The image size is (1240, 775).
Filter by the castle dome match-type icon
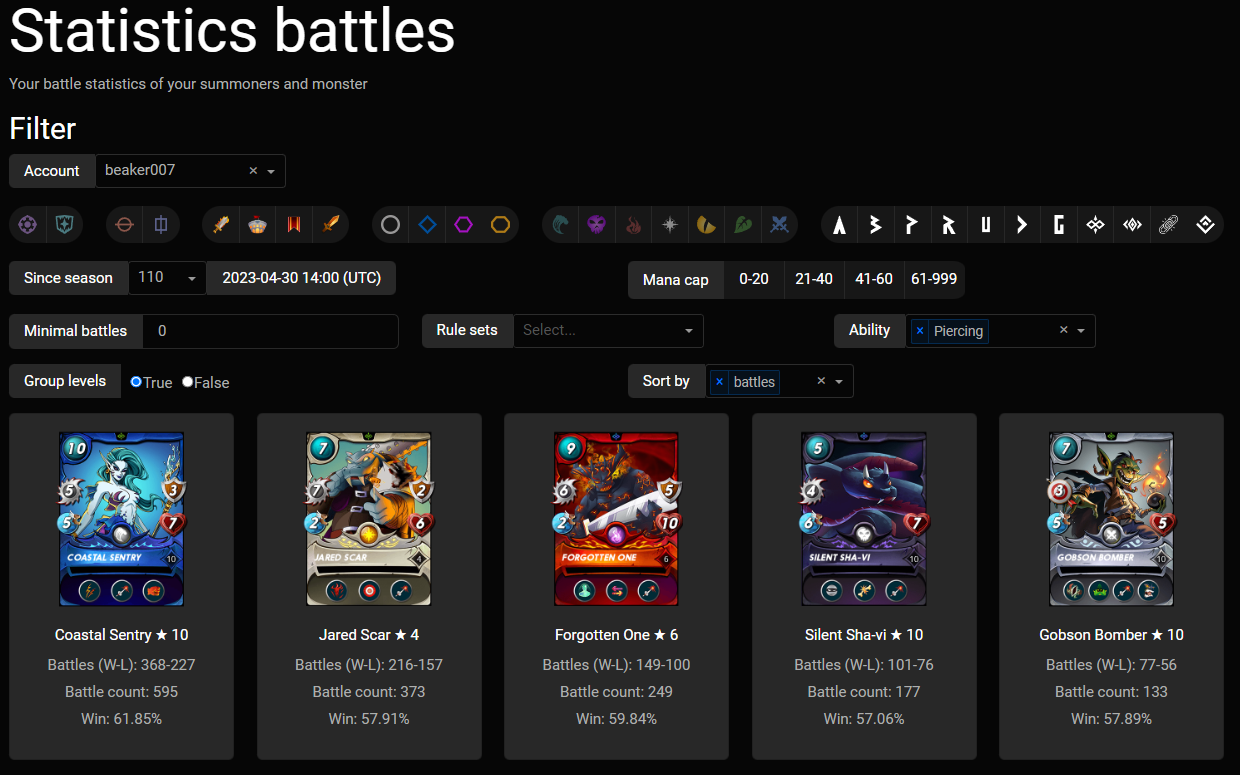pyautogui.click(x=258, y=225)
